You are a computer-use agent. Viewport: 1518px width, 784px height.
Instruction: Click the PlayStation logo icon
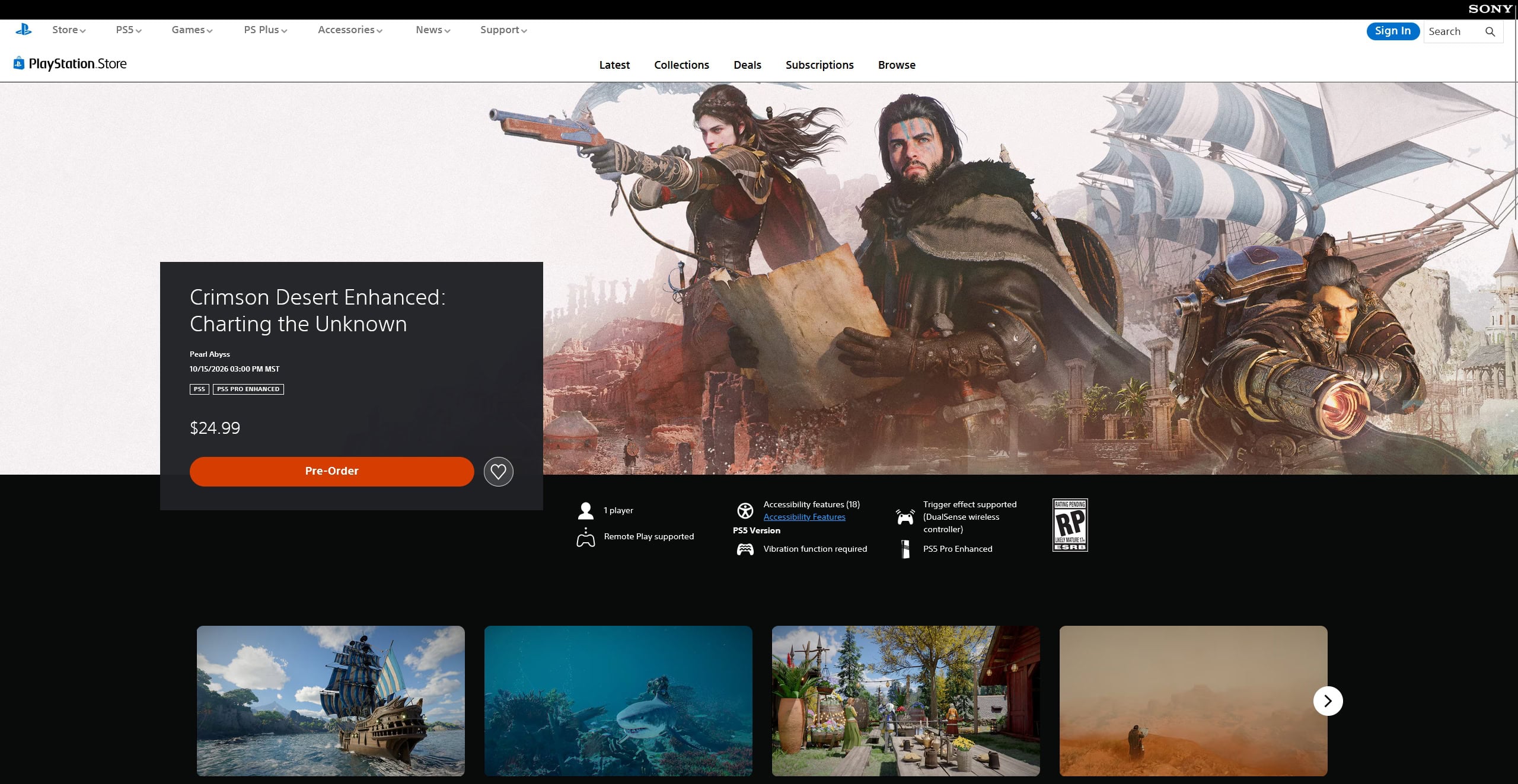(x=24, y=30)
